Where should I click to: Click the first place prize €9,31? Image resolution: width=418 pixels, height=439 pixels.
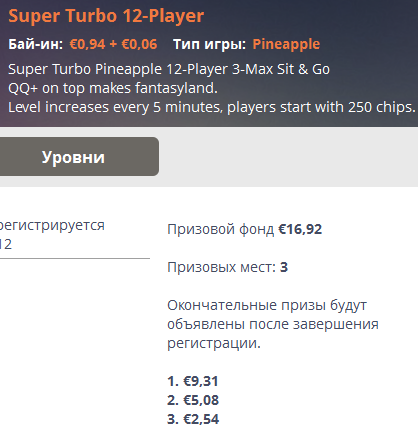click(193, 381)
